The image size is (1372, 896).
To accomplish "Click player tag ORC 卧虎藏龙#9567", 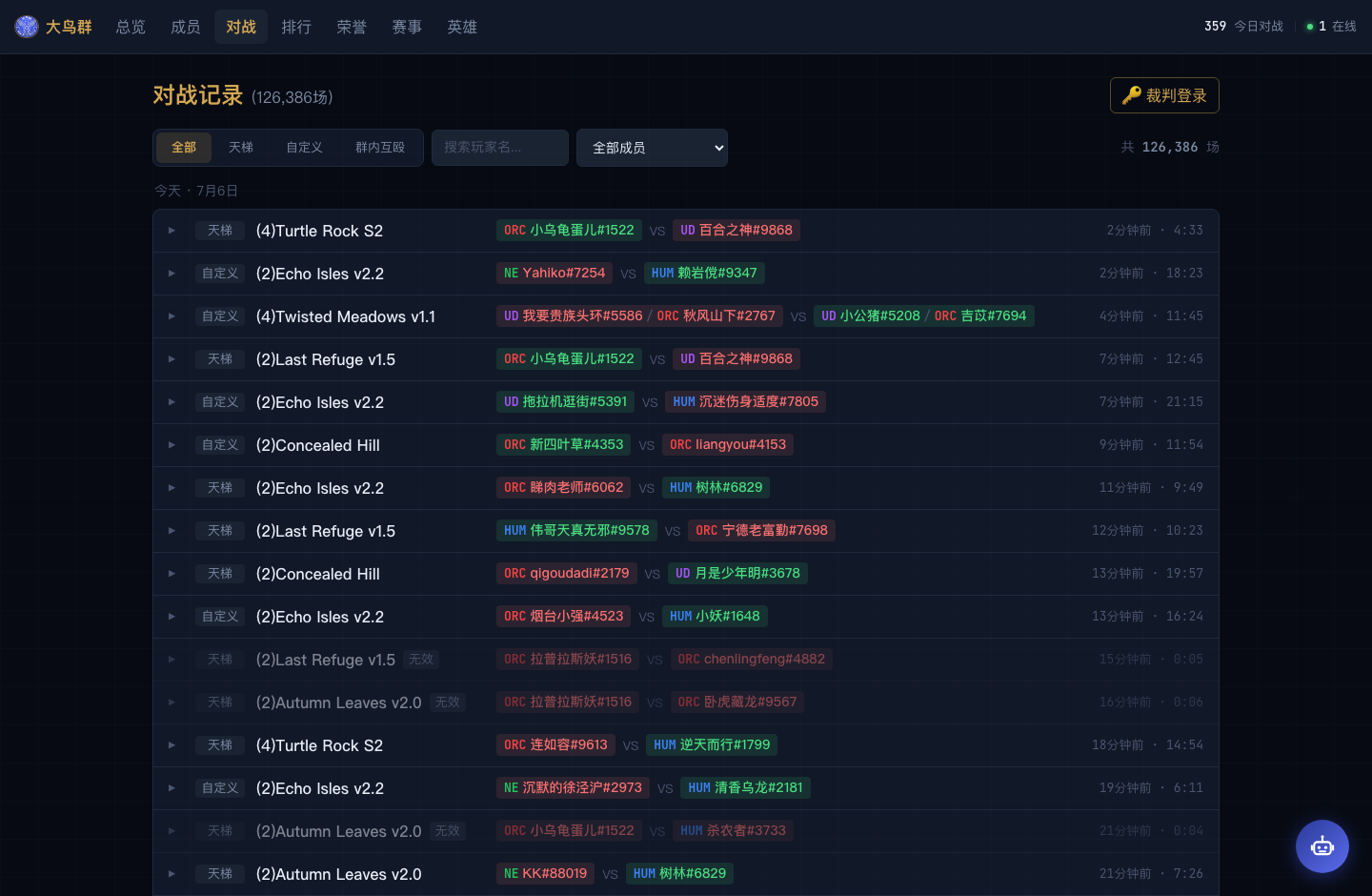I will [x=736, y=702].
